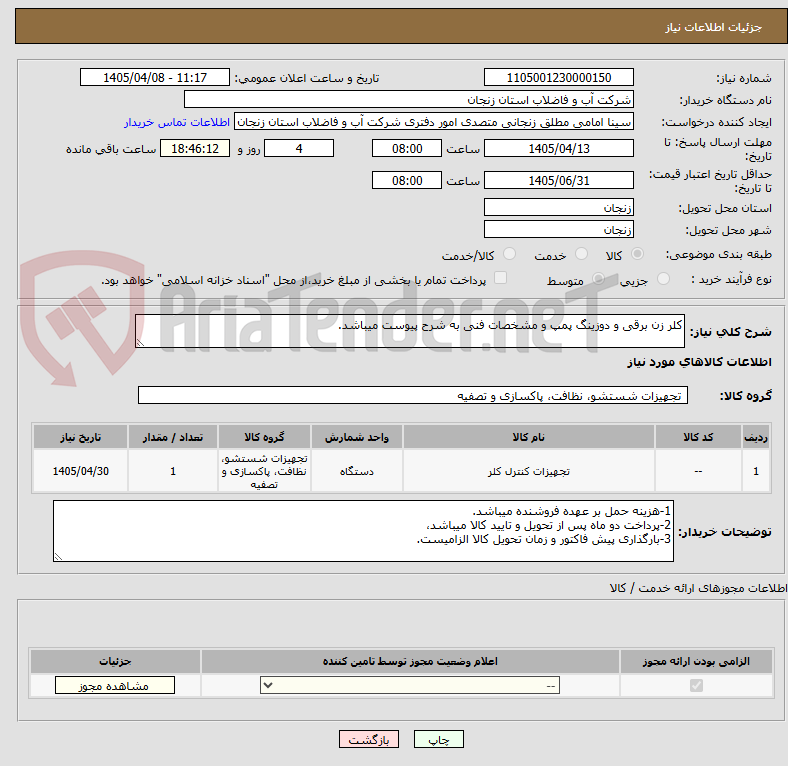This screenshot has height=766, width=788.
Task: Click the واحد شمارش column header
Action: click(x=357, y=437)
